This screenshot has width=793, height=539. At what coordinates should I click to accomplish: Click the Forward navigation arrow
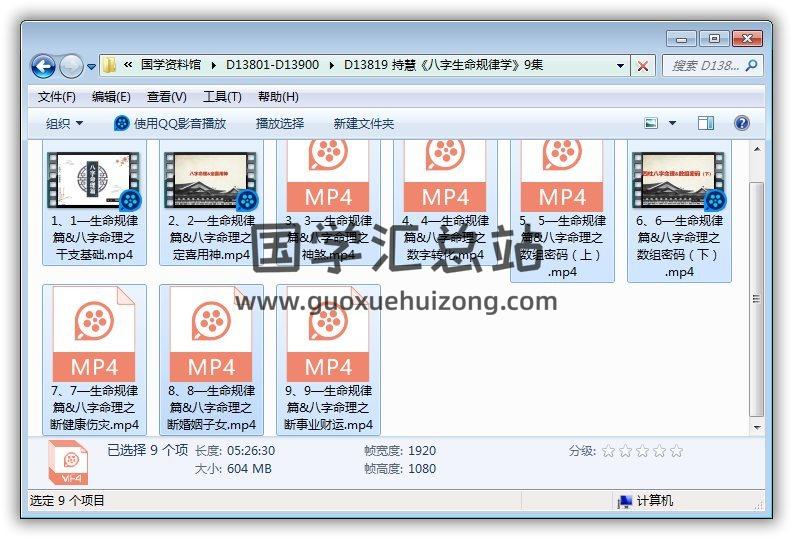pos(71,66)
